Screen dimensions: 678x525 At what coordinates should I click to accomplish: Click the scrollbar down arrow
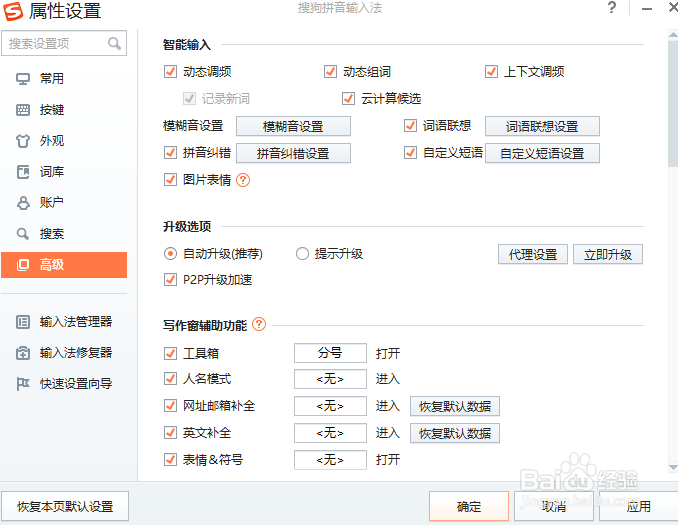point(673,467)
